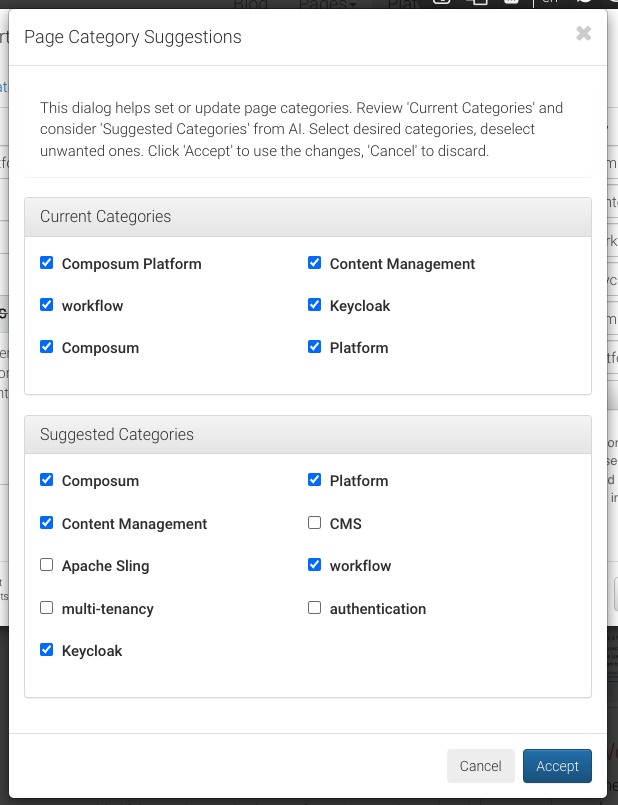
Task: Uncheck Keycloak under Suggested Categories
Action: (47, 650)
